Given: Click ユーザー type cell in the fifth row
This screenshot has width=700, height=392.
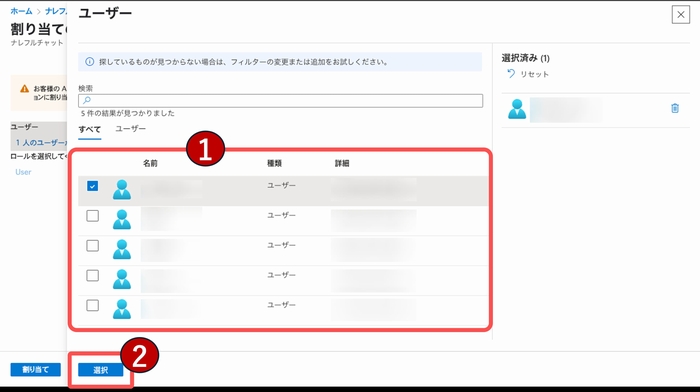Looking at the screenshot, I should (x=281, y=305).
